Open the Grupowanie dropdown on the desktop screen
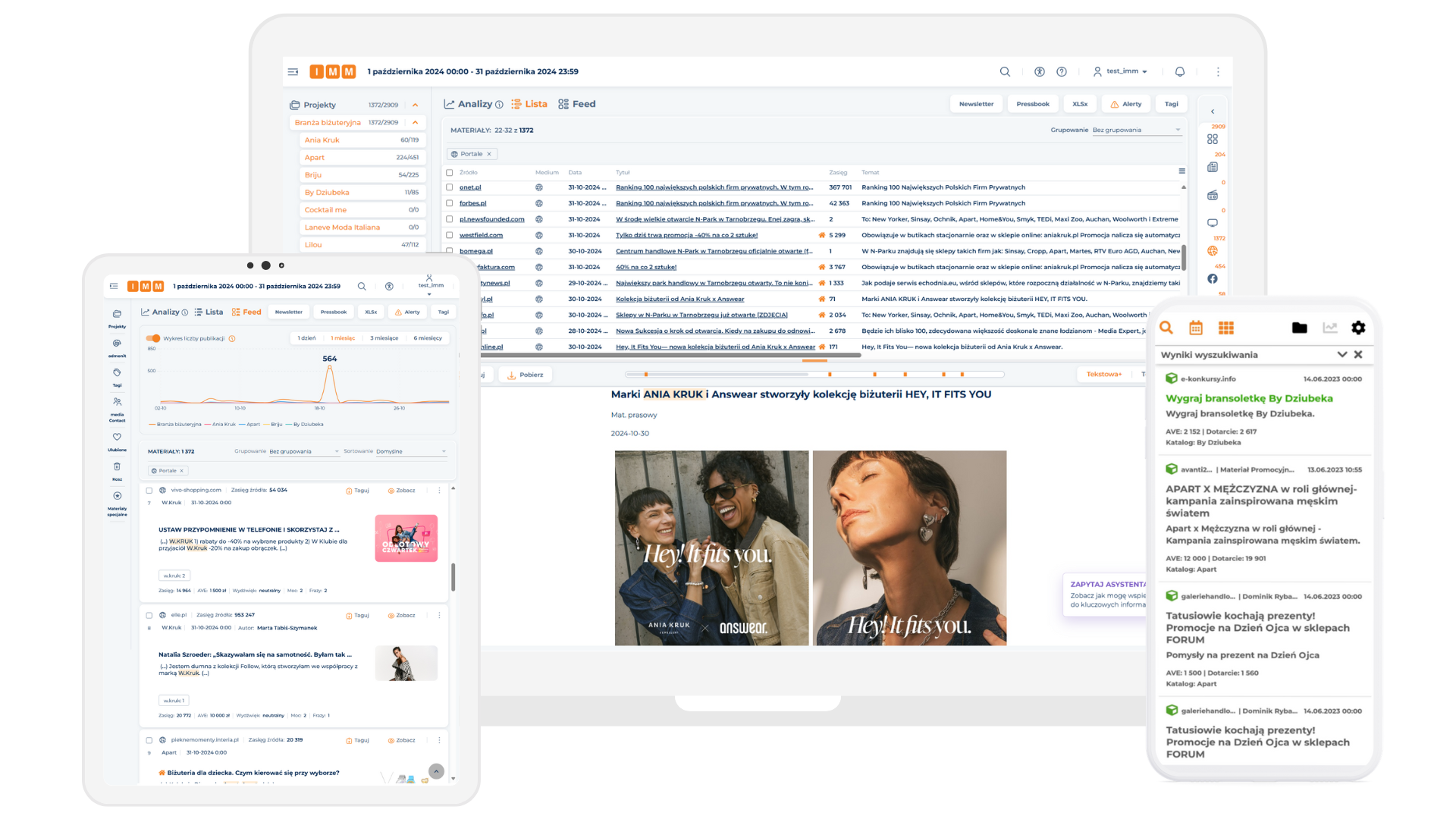 point(1136,130)
